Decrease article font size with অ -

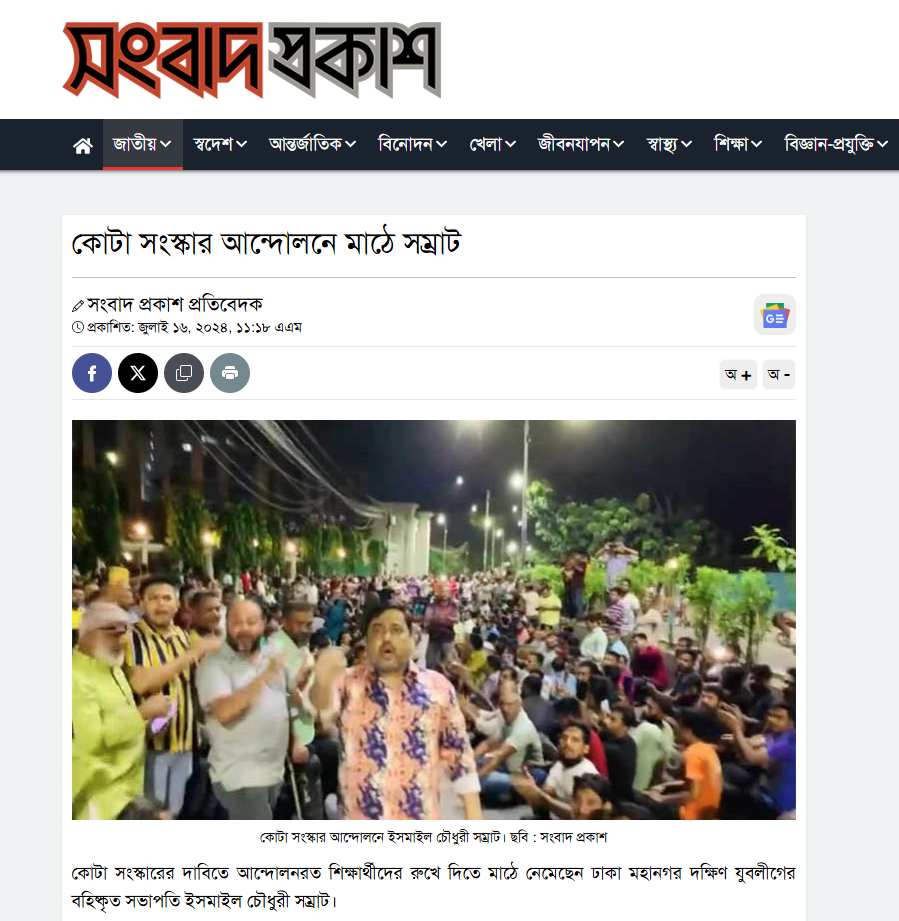[779, 374]
